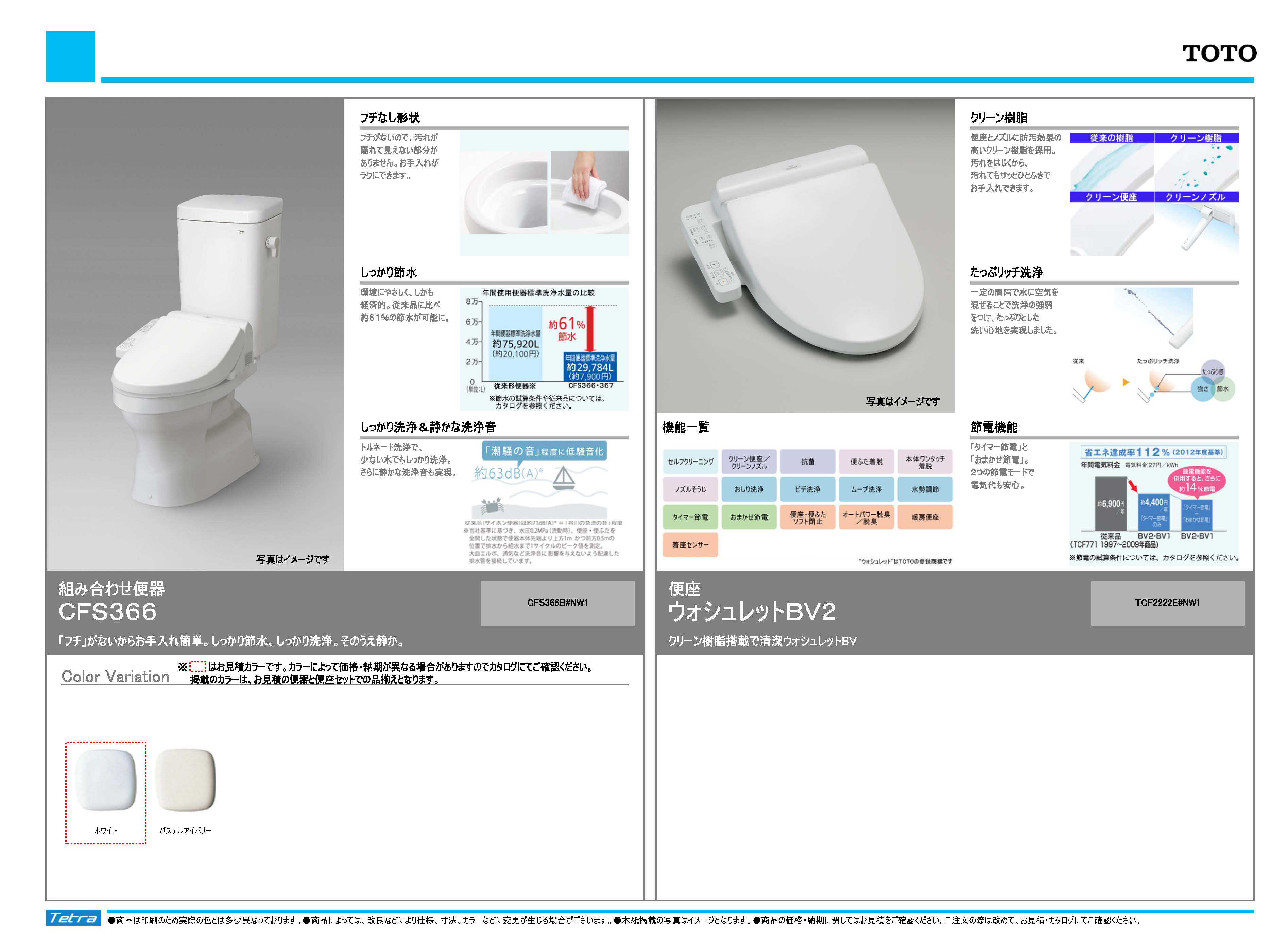Click the 従来の樹脂 comparison image

[1111, 162]
